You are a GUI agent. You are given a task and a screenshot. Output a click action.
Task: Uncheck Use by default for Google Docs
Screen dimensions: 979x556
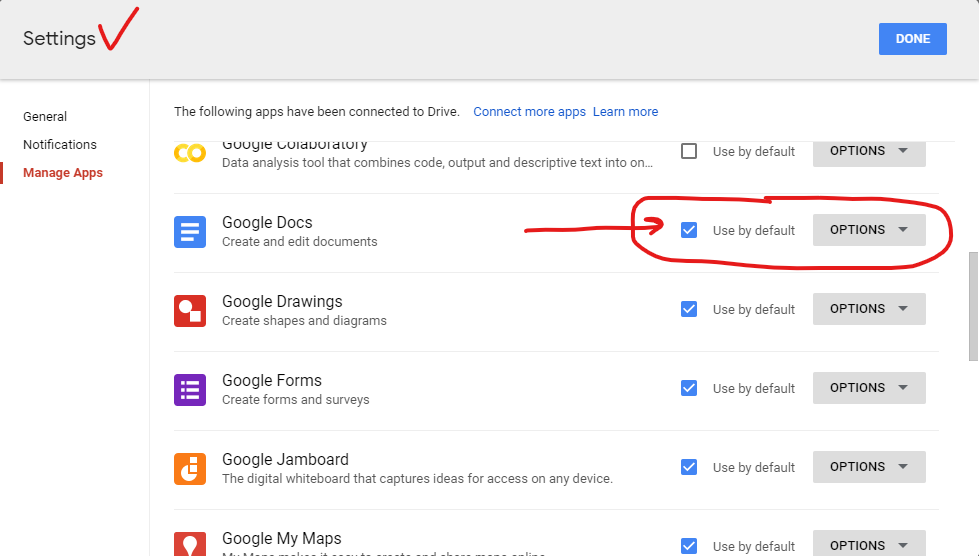click(x=689, y=230)
